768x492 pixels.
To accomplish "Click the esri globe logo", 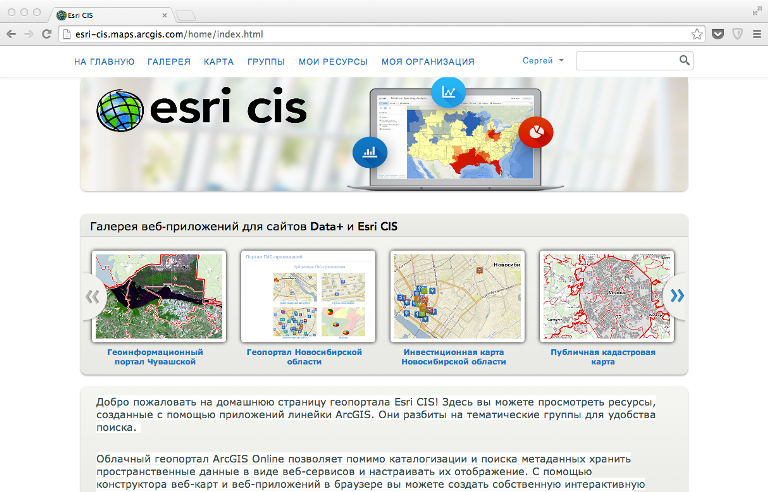I will point(120,111).
